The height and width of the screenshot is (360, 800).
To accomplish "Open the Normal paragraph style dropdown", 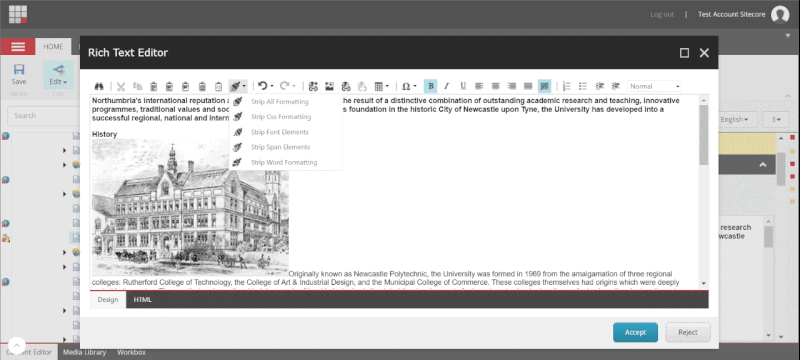I will click(x=655, y=86).
